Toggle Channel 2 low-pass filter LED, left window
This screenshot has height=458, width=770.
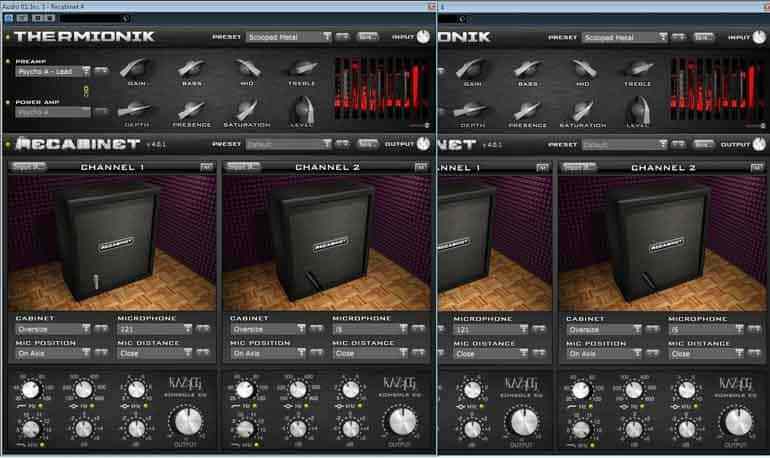pyautogui.click(x=256, y=445)
